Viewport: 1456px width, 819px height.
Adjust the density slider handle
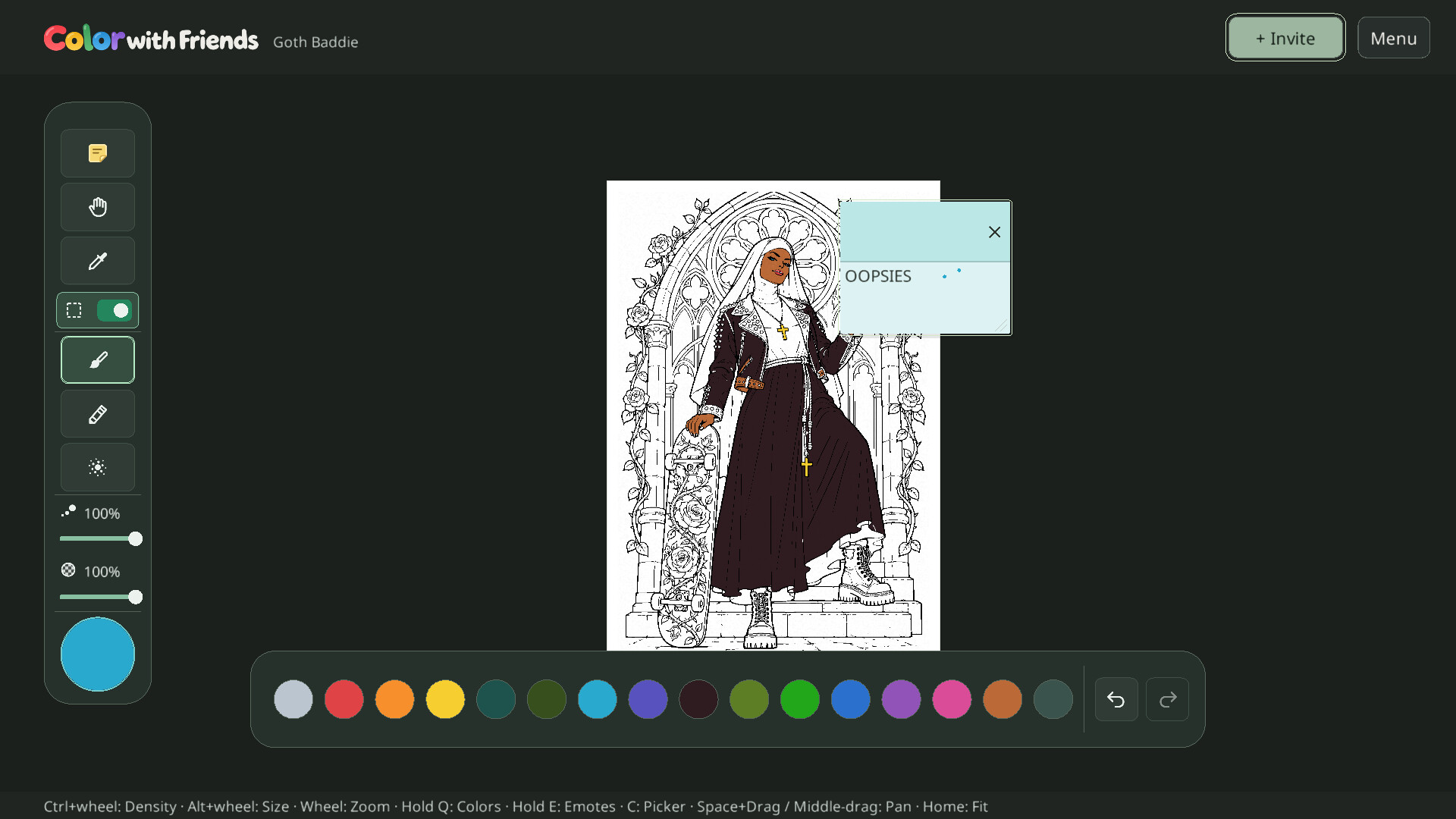(135, 598)
